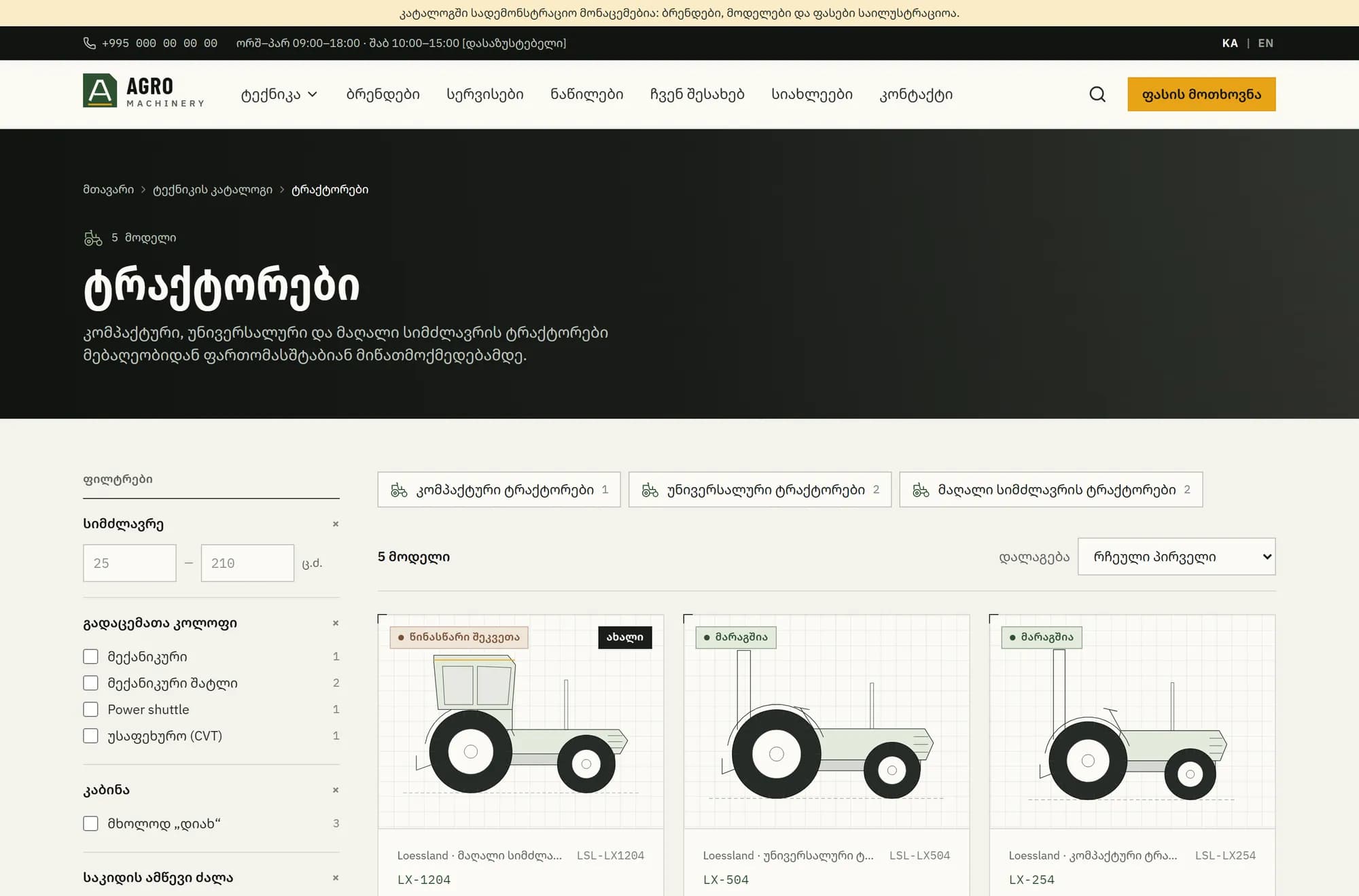Collapse the სიმძლავრე filter section
Image resolution: width=1359 pixels, height=896 pixels.
point(336,524)
